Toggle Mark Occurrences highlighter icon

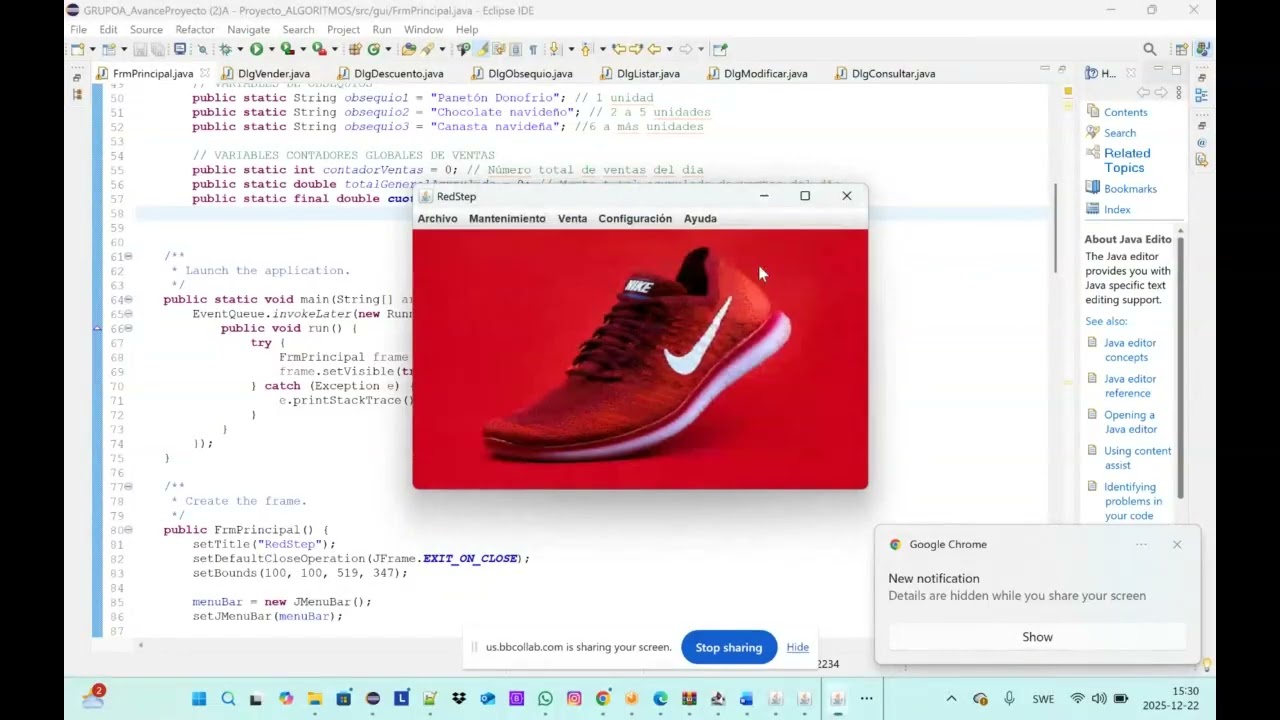click(480, 49)
